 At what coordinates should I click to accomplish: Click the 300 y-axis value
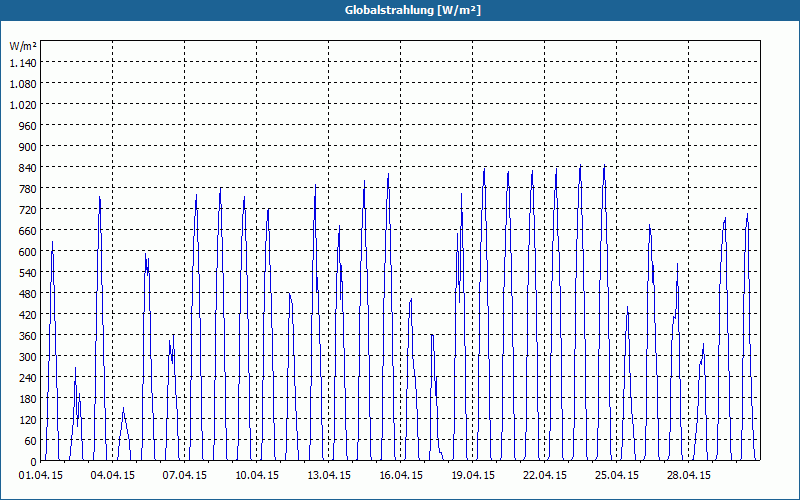pyautogui.click(x=29, y=357)
